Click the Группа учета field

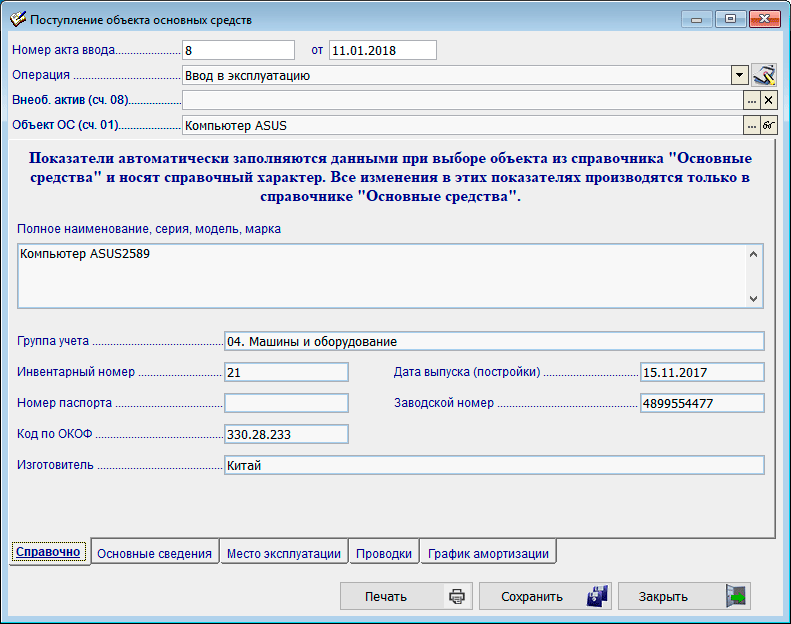click(494, 342)
